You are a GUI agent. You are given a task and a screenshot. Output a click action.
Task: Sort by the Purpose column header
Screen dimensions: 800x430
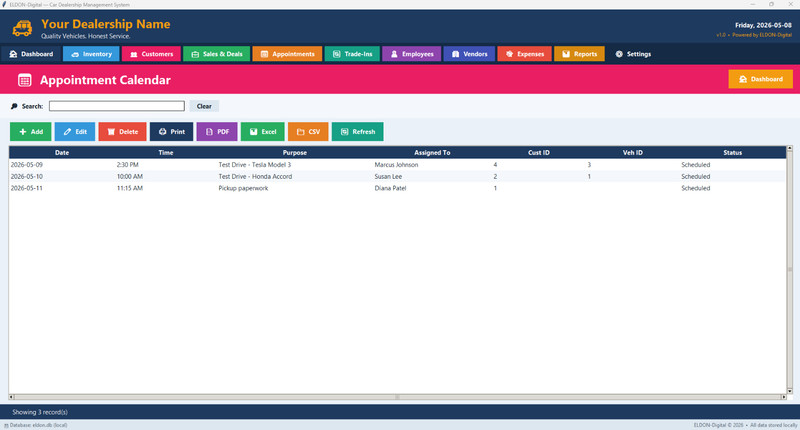click(295, 153)
